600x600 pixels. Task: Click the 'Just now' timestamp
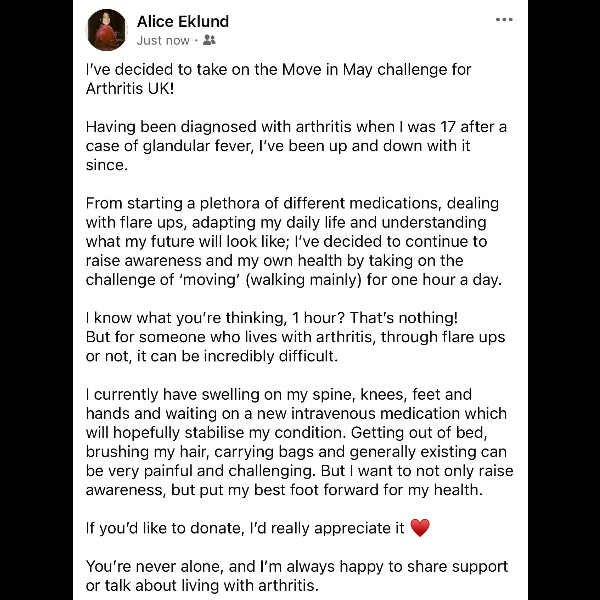[163, 40]
